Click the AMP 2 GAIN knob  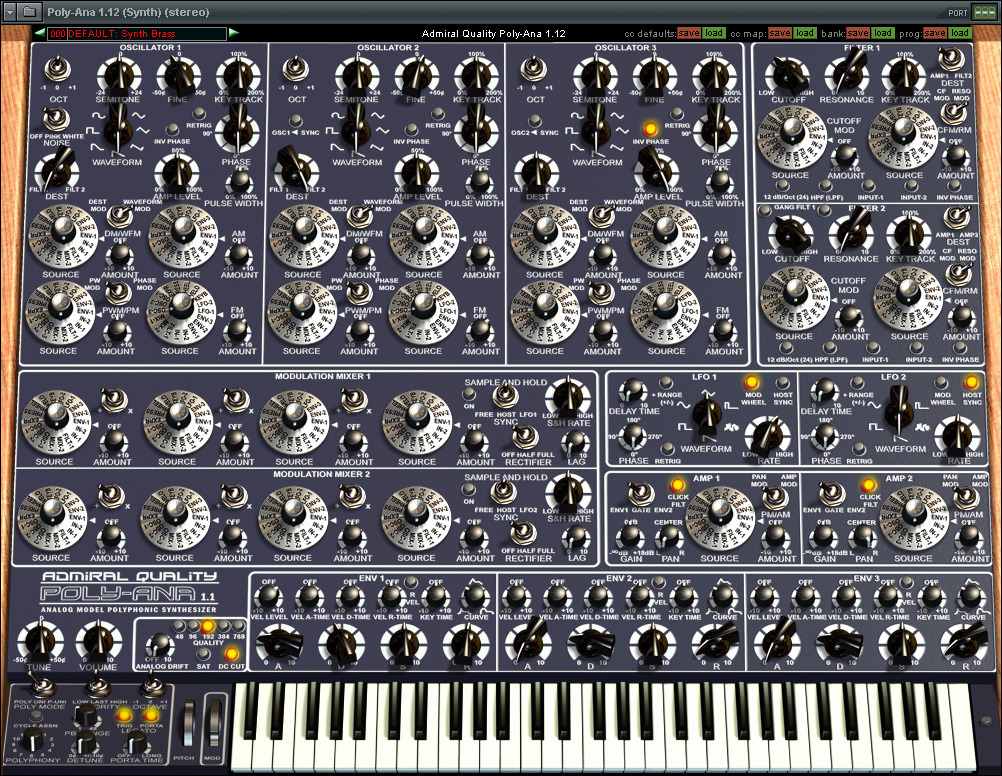(x=823, y=537)
